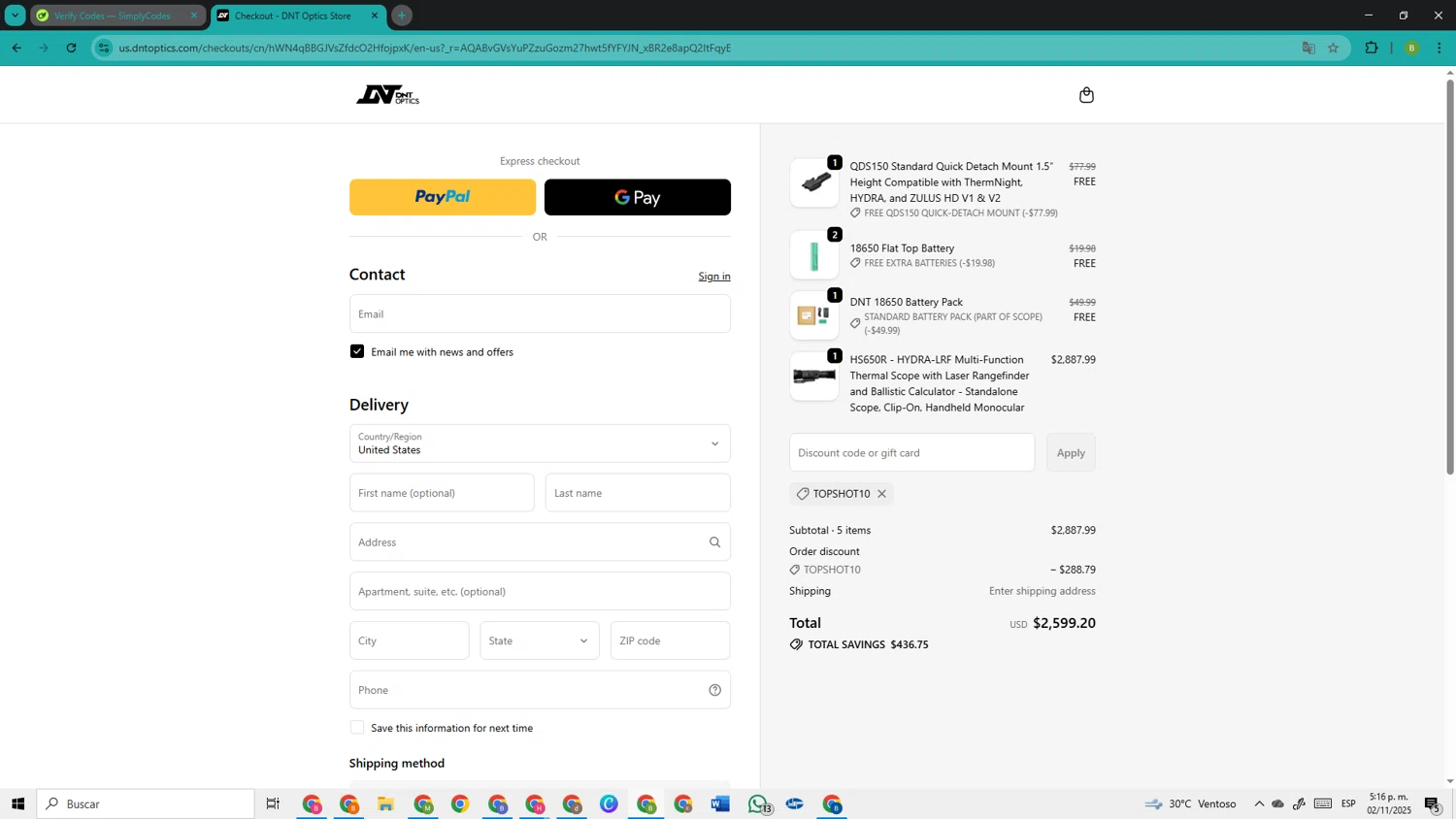Open the Country/Region dropdown

point(540,443)
